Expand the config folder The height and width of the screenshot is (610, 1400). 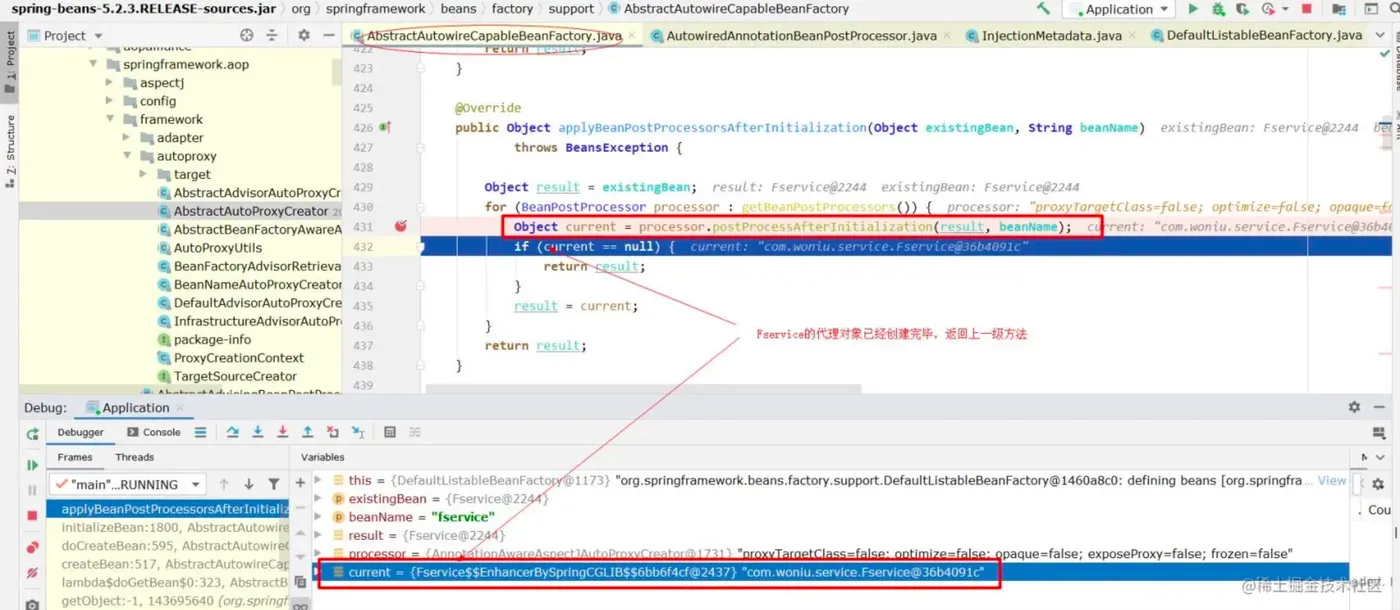(x=110, y=101)
